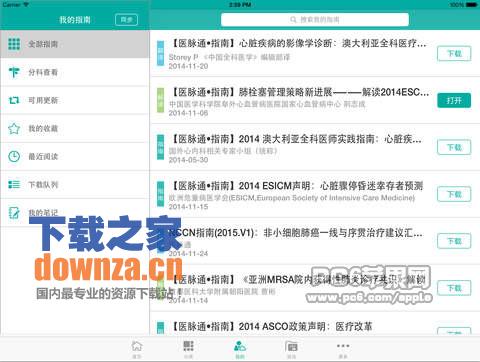Click the list icon beside 下载队列
The image size is (480, 362).
(14, 184)
